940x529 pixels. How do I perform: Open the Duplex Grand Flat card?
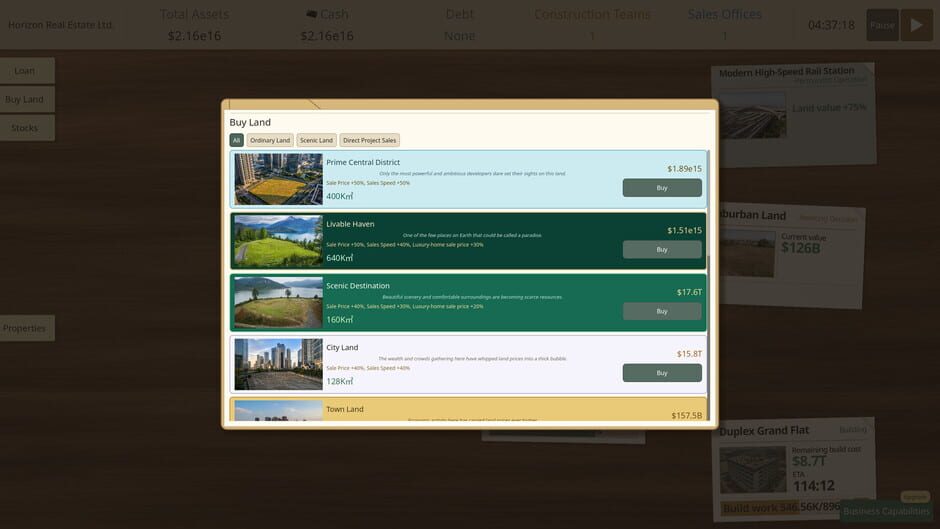tap(793, 469)
